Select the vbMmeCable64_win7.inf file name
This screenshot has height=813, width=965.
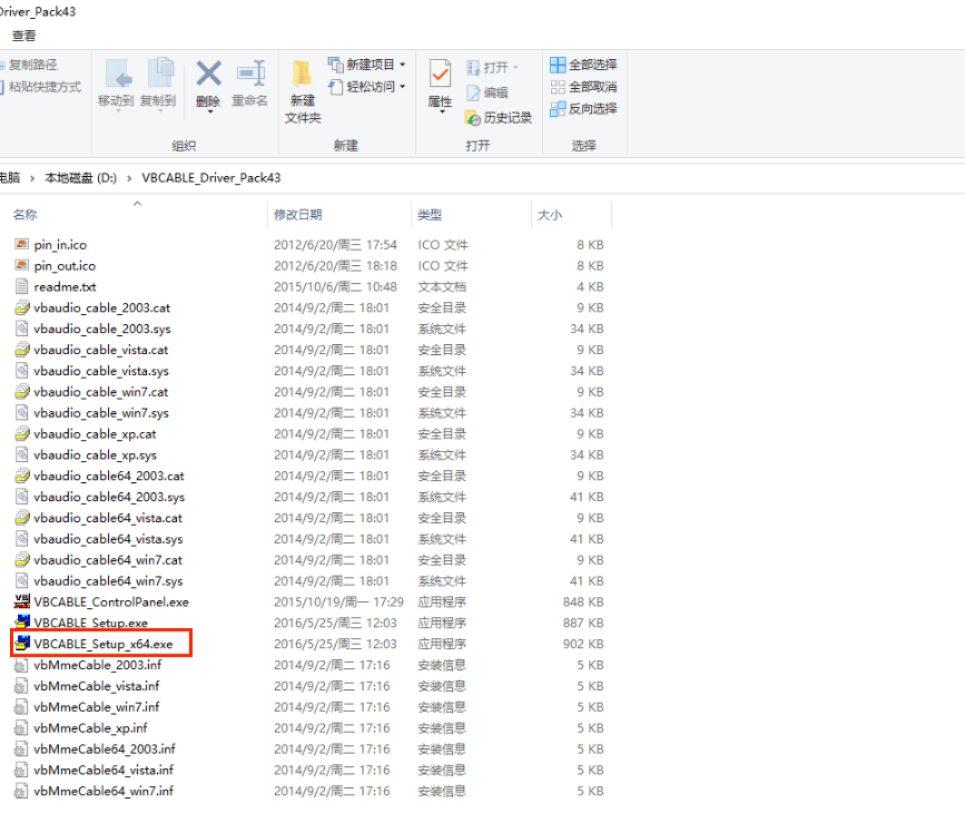(x=103, y=791)
